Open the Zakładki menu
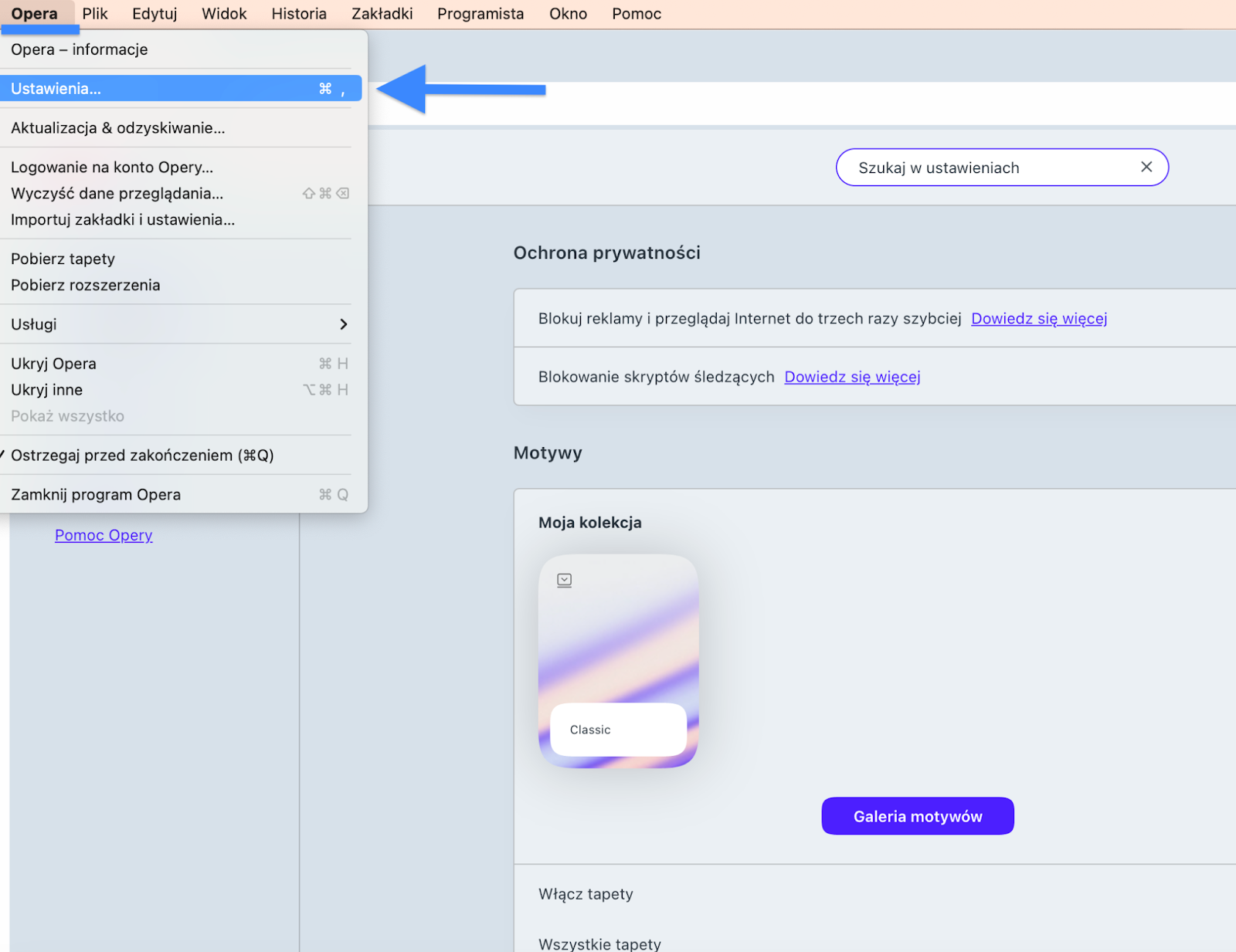 (382, 14)
